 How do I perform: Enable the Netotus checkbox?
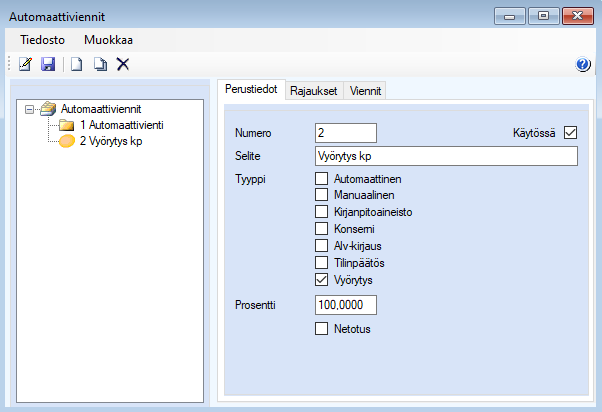click(321, 329)
